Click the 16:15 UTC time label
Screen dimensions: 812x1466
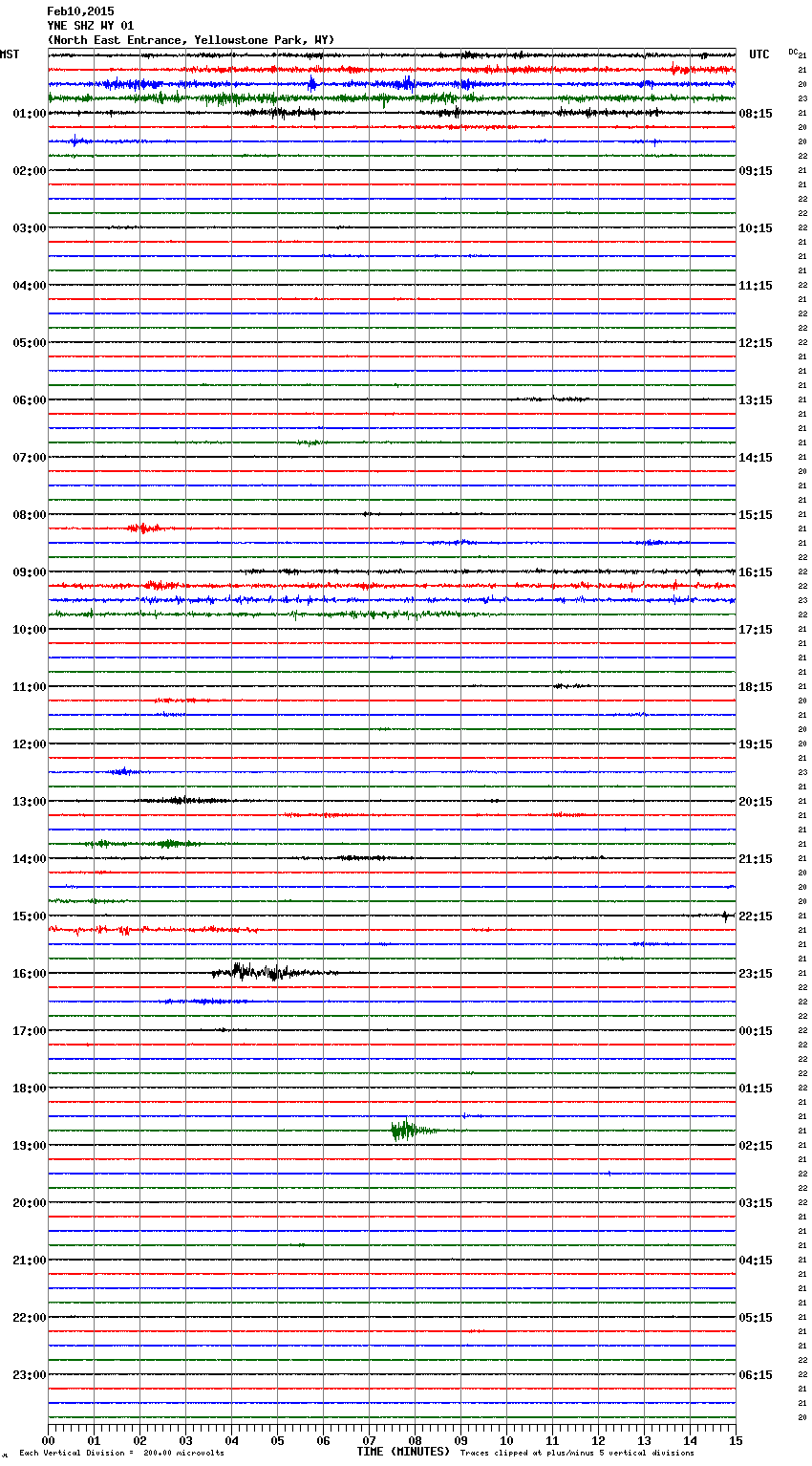click(x=756, y=572)
